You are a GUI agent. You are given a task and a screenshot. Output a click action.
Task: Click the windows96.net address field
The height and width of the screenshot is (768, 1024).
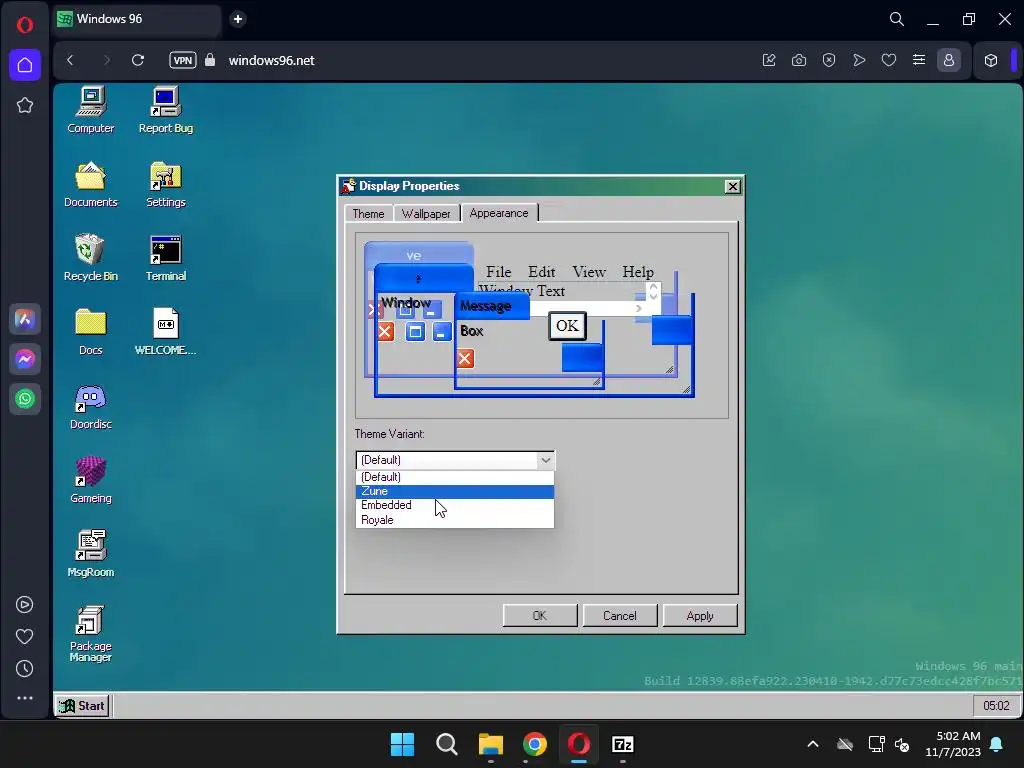(x=271, y=60)
